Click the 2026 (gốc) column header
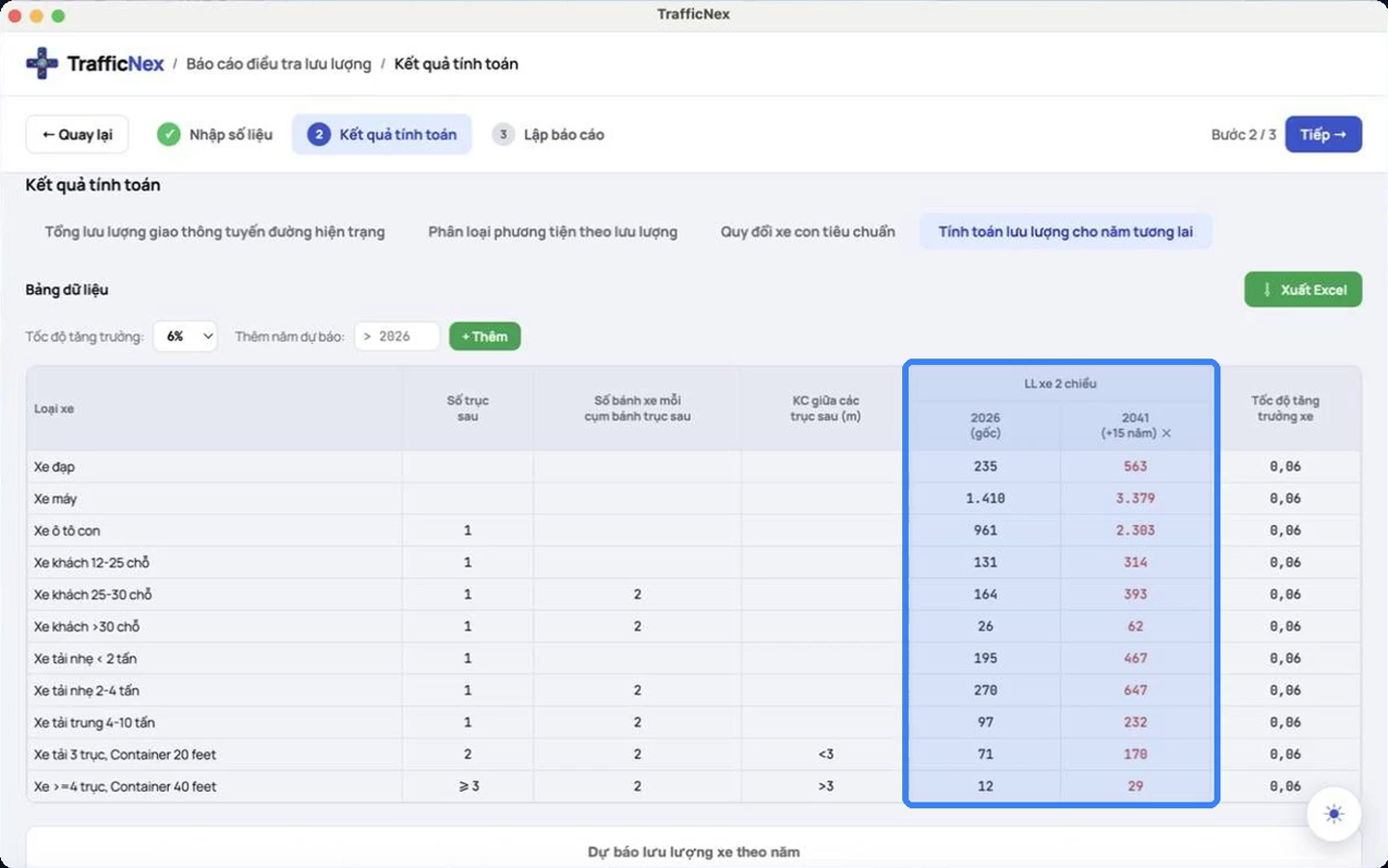 985,425
